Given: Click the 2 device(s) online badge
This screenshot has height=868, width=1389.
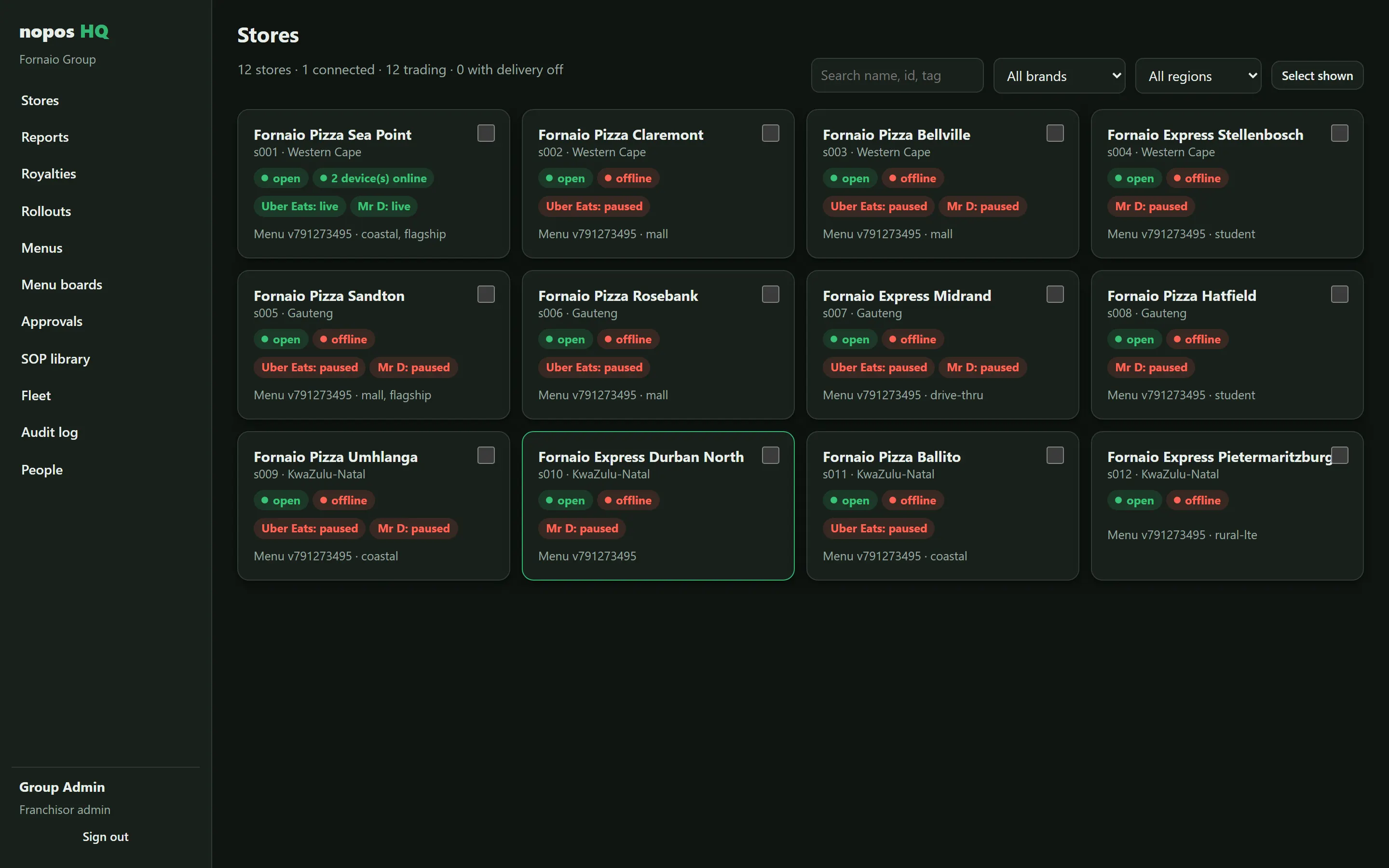Looking at the screenshot, I should click(373, 178).
